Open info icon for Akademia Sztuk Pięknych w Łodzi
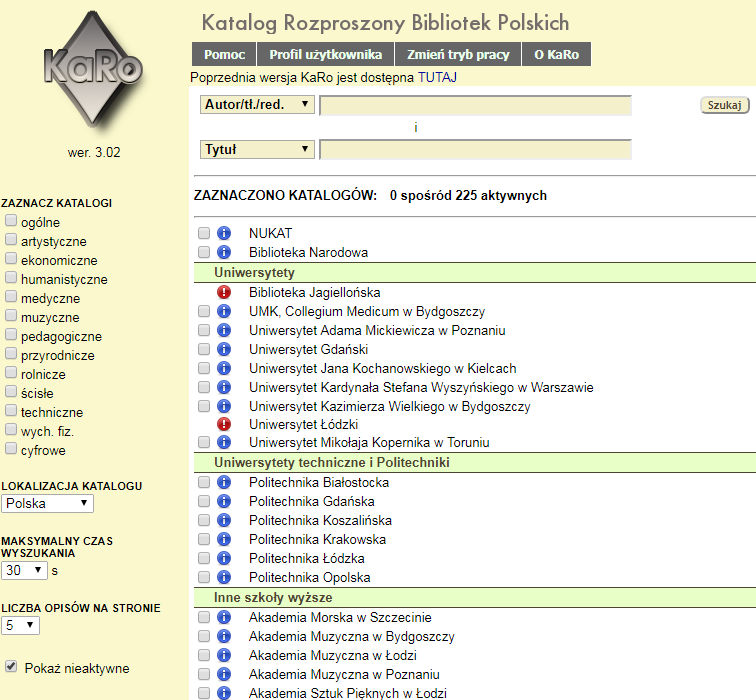 pos(224,693)
